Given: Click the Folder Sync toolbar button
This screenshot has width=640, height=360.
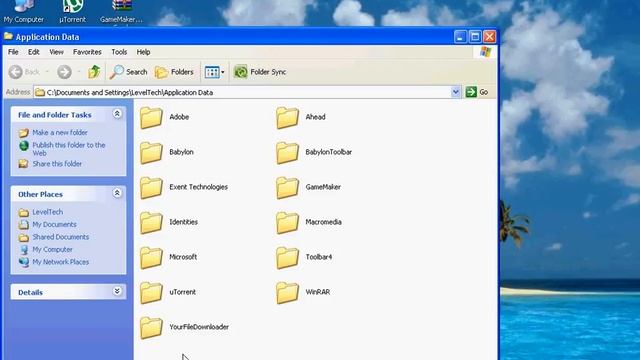Looking at the screenshot, I should pos(260,72).
